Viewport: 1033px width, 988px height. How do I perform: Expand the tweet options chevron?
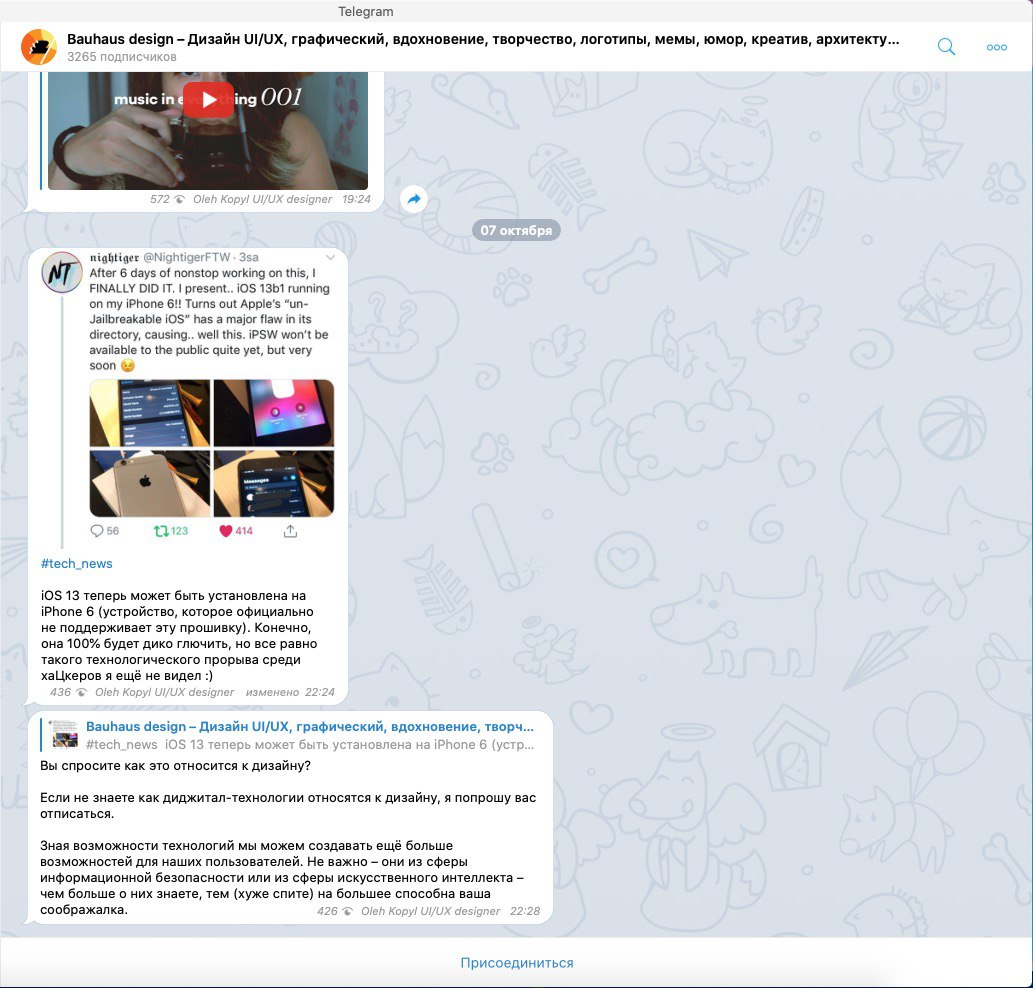click(330, 257)
